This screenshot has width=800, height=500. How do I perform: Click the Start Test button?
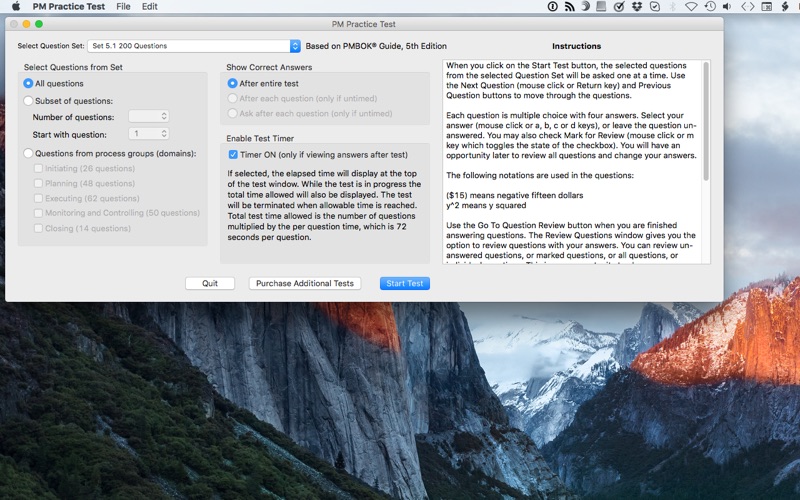405,283
